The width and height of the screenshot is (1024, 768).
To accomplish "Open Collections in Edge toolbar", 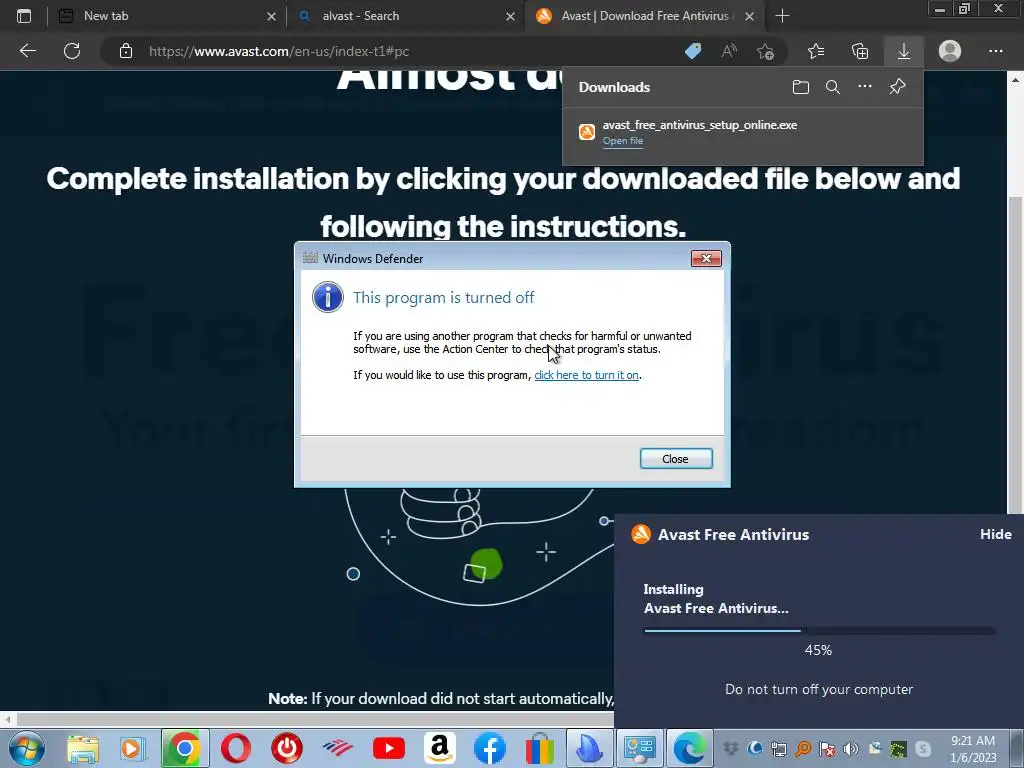I will point(860,51).
